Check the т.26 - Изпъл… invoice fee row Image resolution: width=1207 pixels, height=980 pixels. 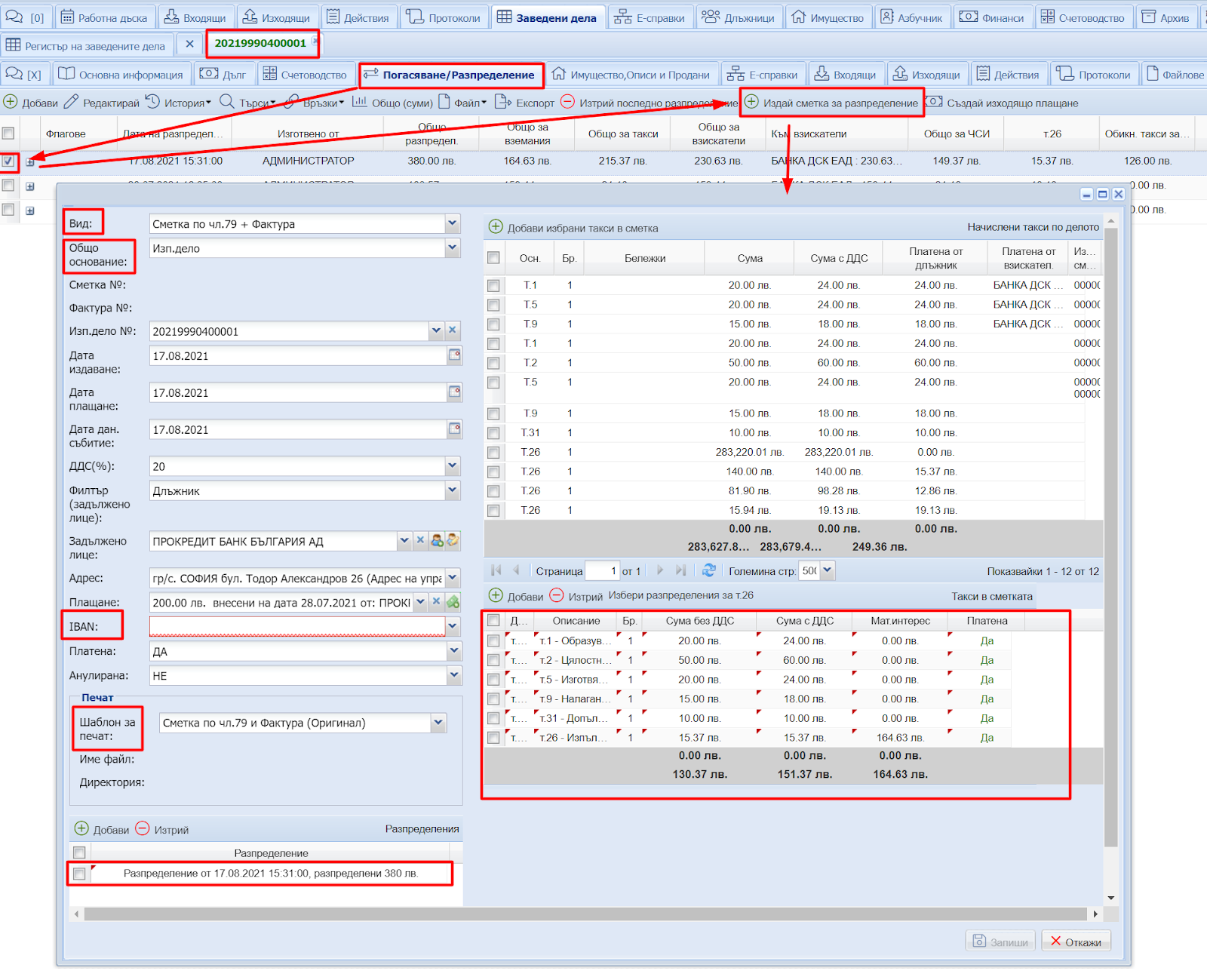493,738
